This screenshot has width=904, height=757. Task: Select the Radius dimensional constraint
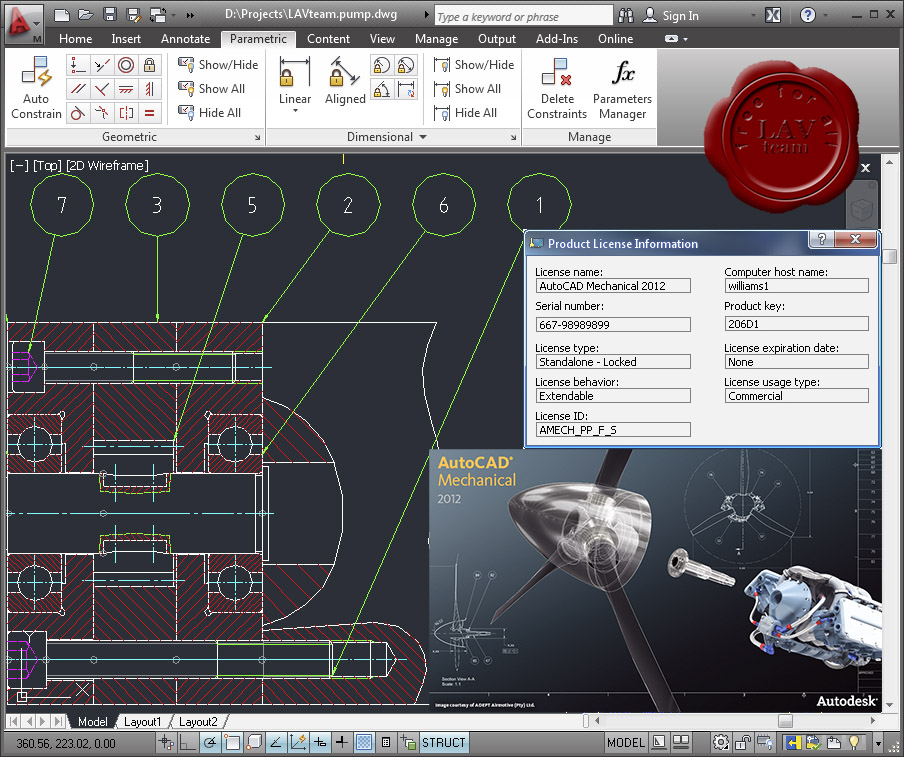(381, 65)
